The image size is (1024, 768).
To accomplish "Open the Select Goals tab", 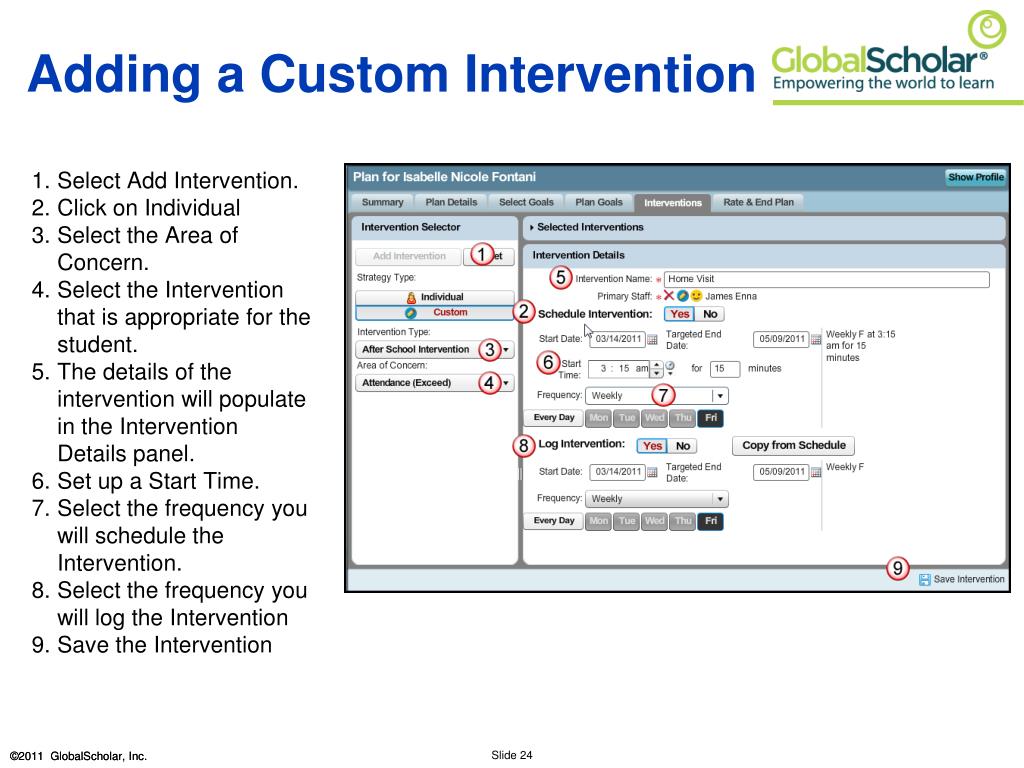I will pos(526,202).
